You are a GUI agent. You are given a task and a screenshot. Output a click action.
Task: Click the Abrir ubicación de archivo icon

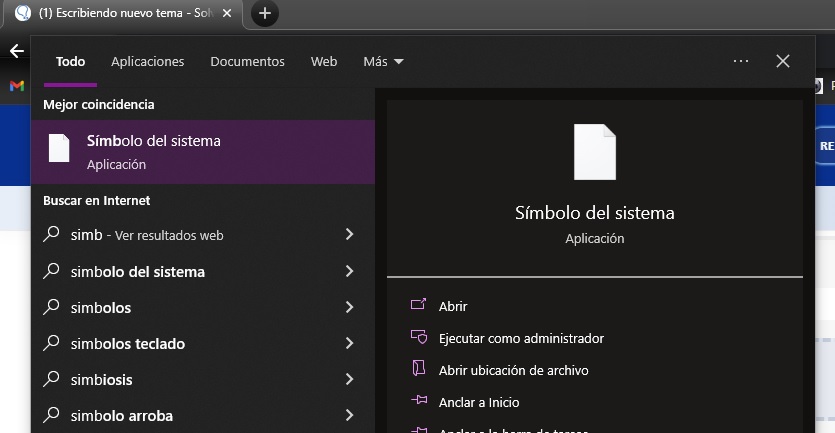click(419, 370)
